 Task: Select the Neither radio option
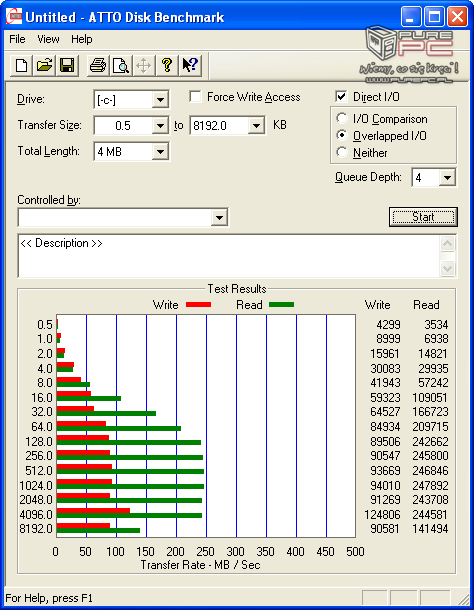point(342,152)
